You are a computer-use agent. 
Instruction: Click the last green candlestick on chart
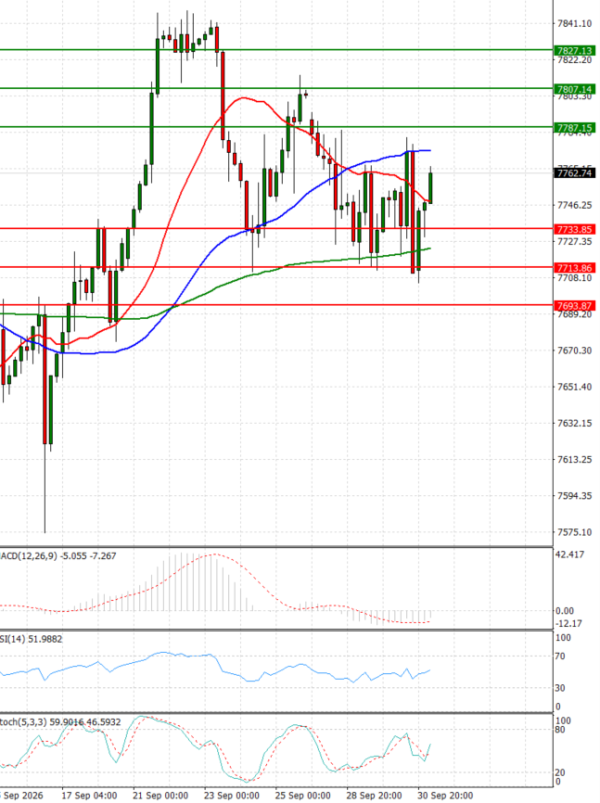[431, 187]
